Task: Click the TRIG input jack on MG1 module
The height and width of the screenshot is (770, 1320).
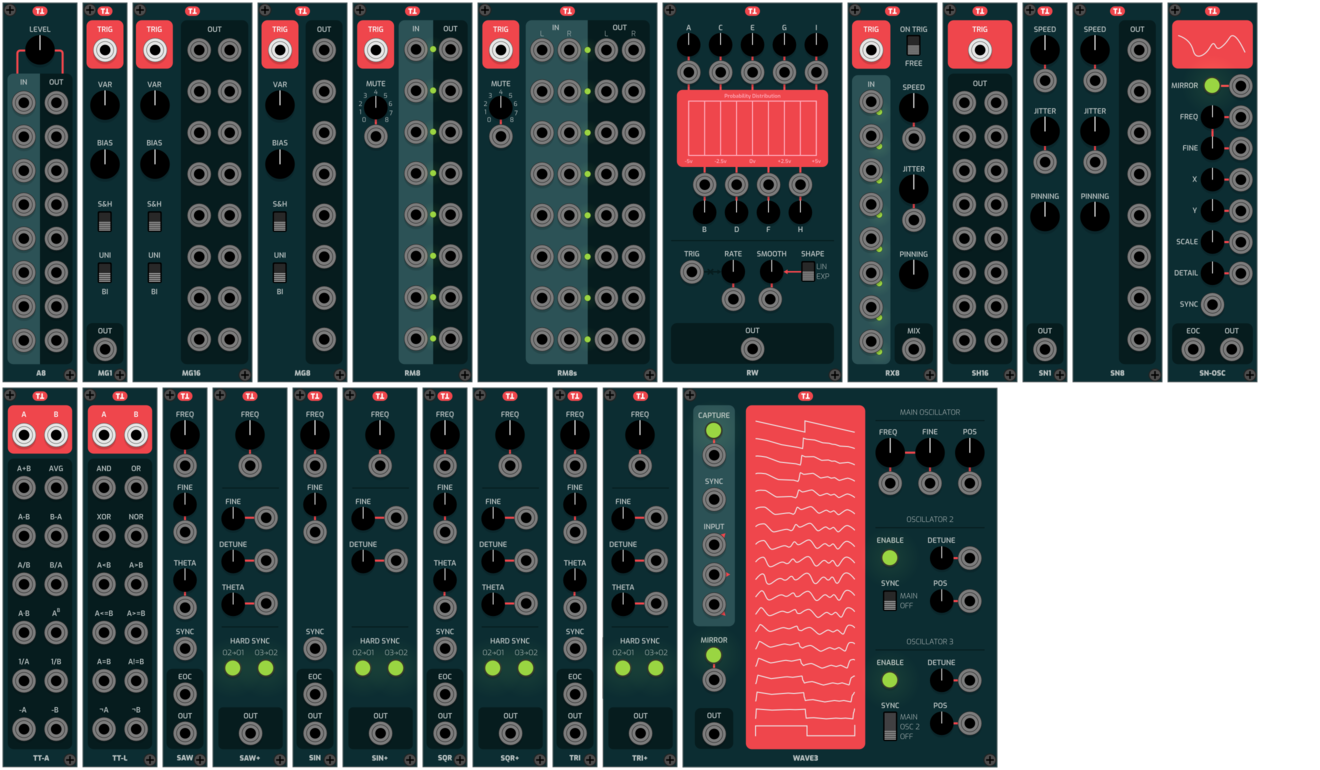Action: pyautogui.click(x=105, y=50)
